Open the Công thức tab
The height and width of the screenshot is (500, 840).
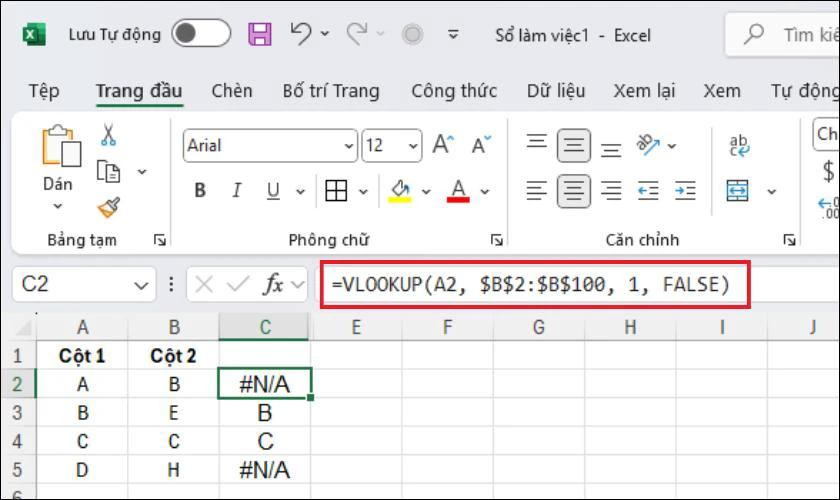(x=454, y=91)
